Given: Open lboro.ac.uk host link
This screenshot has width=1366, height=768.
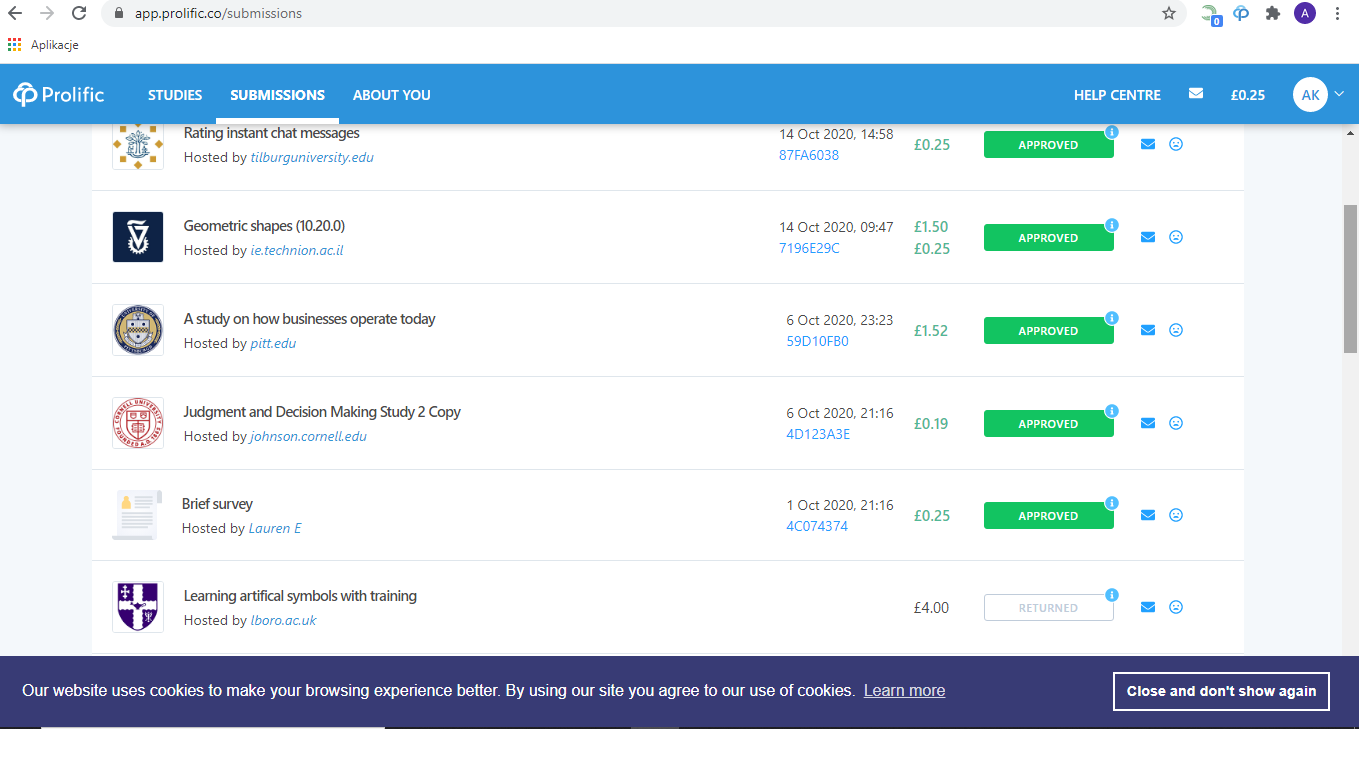Looking at the screenshot, I should pos(283,620).
